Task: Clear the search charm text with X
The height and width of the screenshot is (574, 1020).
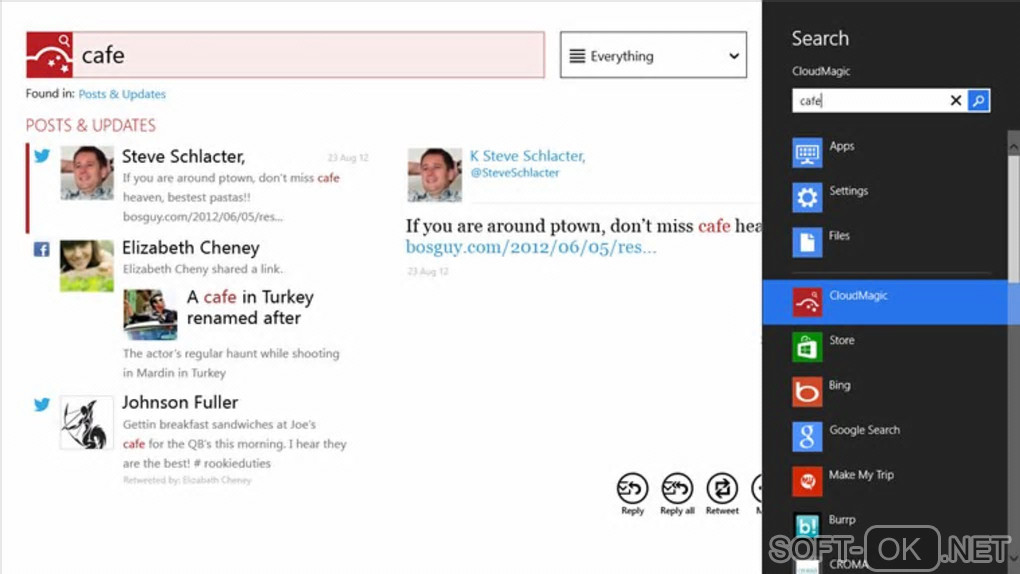Action: tap(956, 101)
